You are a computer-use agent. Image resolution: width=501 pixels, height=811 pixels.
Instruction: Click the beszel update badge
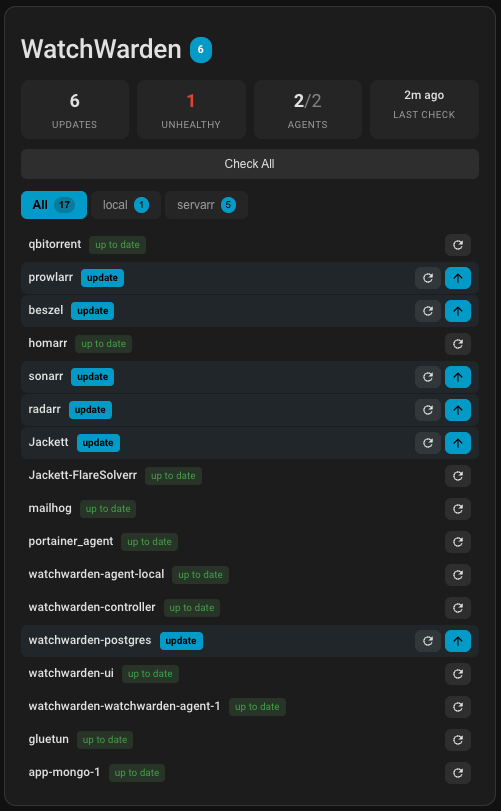[93, 311]
